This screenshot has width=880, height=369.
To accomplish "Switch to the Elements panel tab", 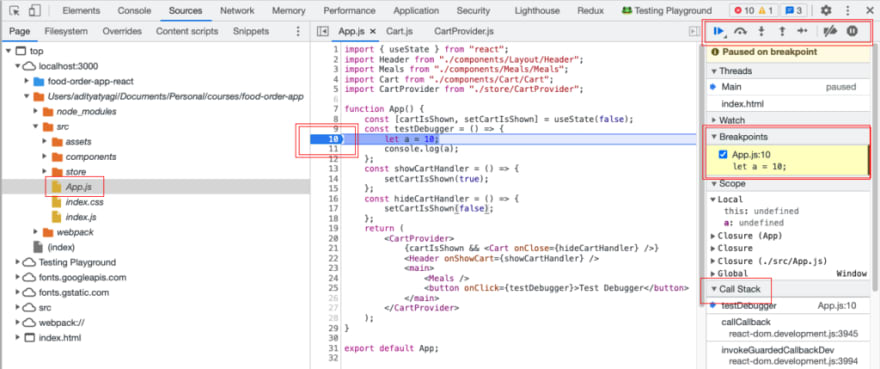I will [81, 10].
